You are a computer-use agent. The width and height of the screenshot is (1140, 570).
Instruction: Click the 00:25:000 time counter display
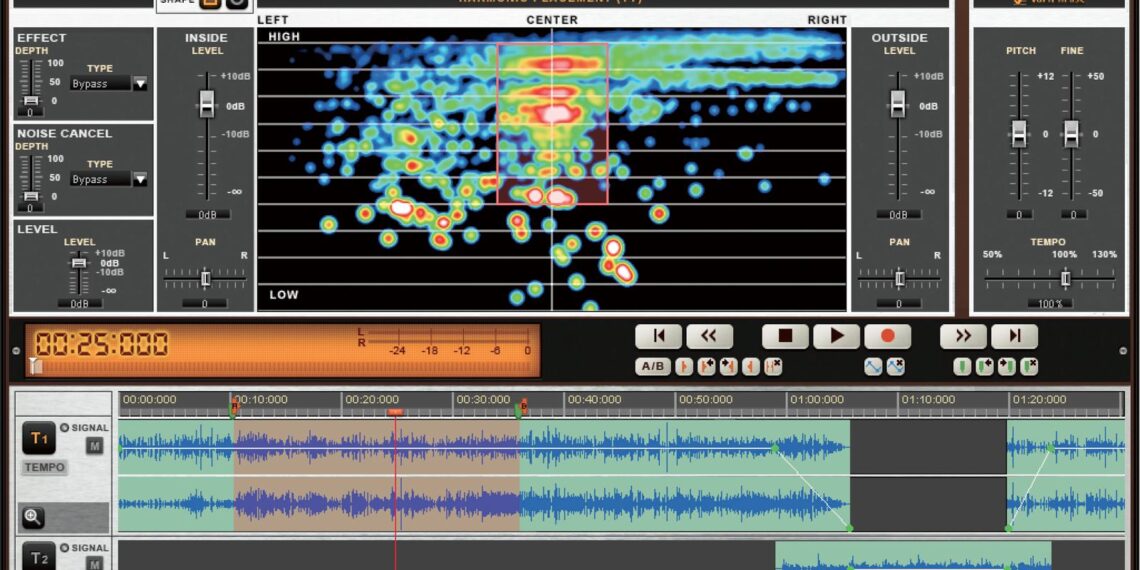(102, 344)
